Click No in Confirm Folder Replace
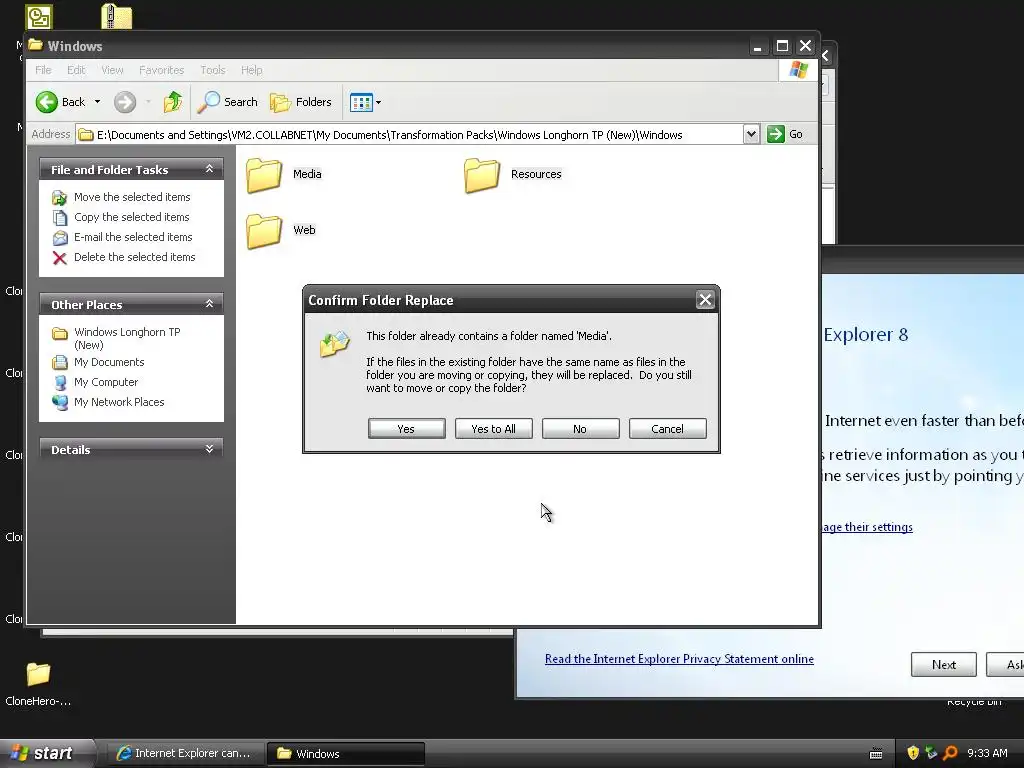The image size is (1024, 768). (580, 429)
